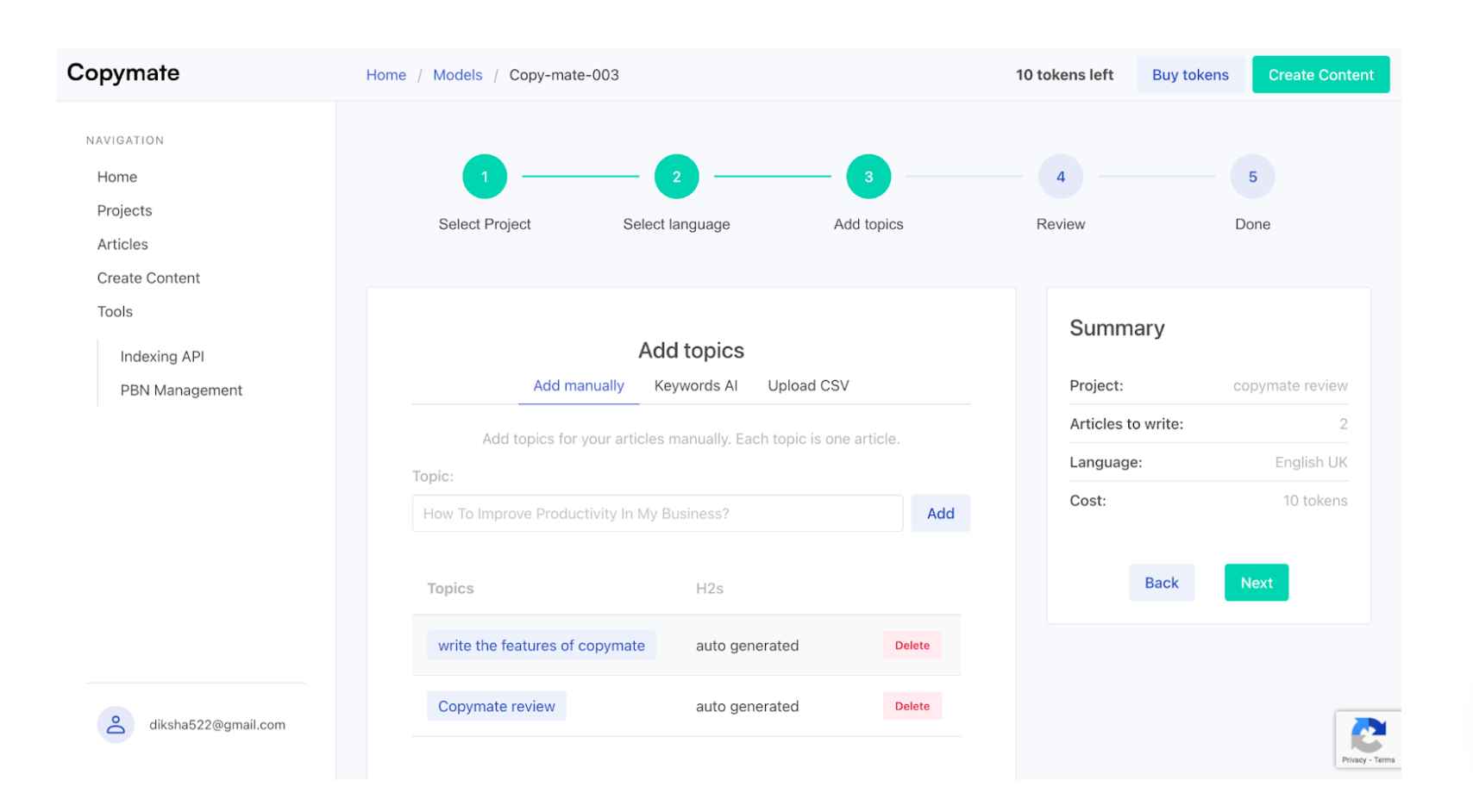1473x812 pixels.
Task: Click the 'Copymate review' topic tag
Action: tap(496, 706)
